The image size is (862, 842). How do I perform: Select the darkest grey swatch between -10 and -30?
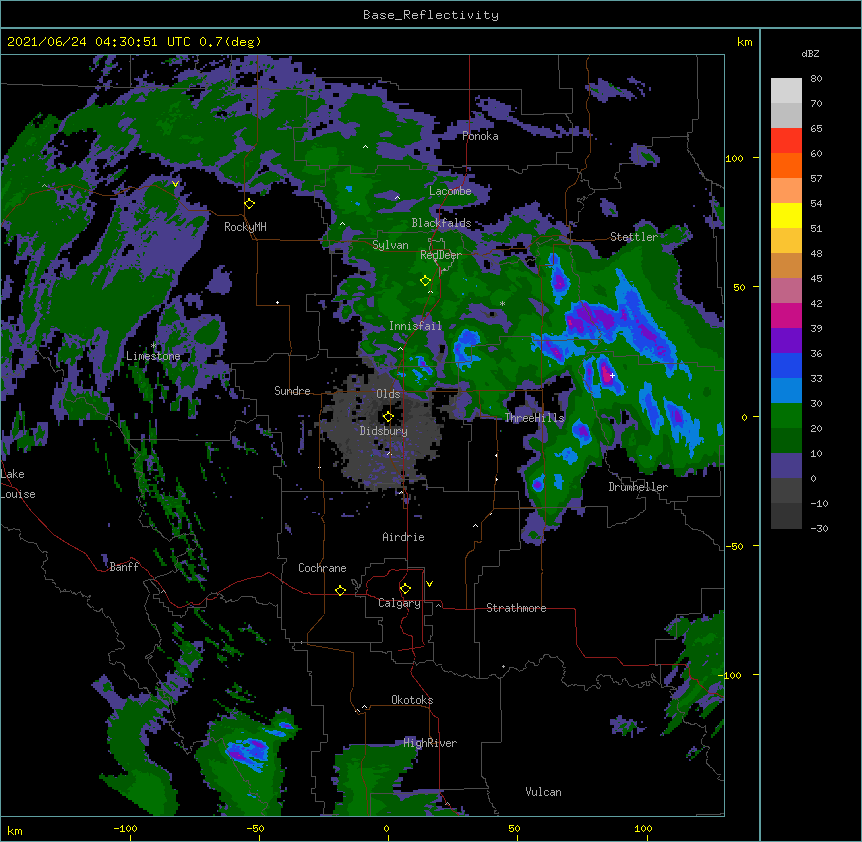tap(786, 516)
